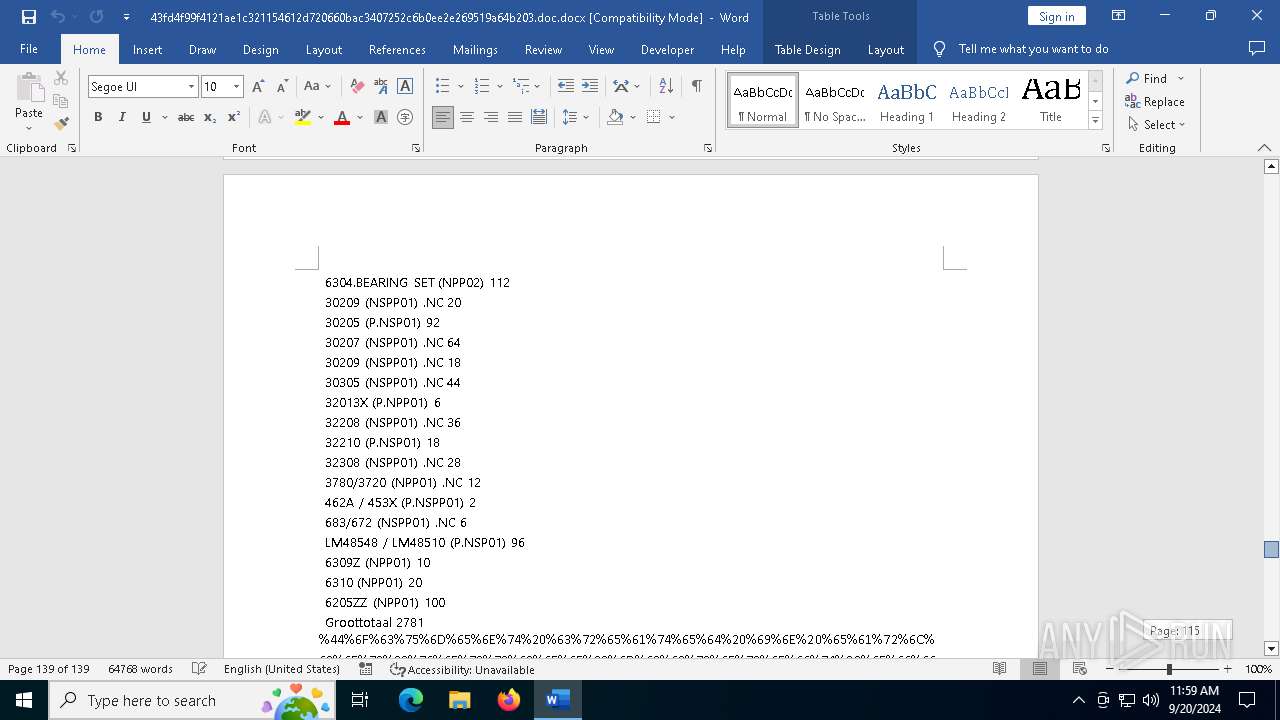This screenshot has height=720, width=1280.
Task: Set Align Left paragraph alignment
Action: 443,118
